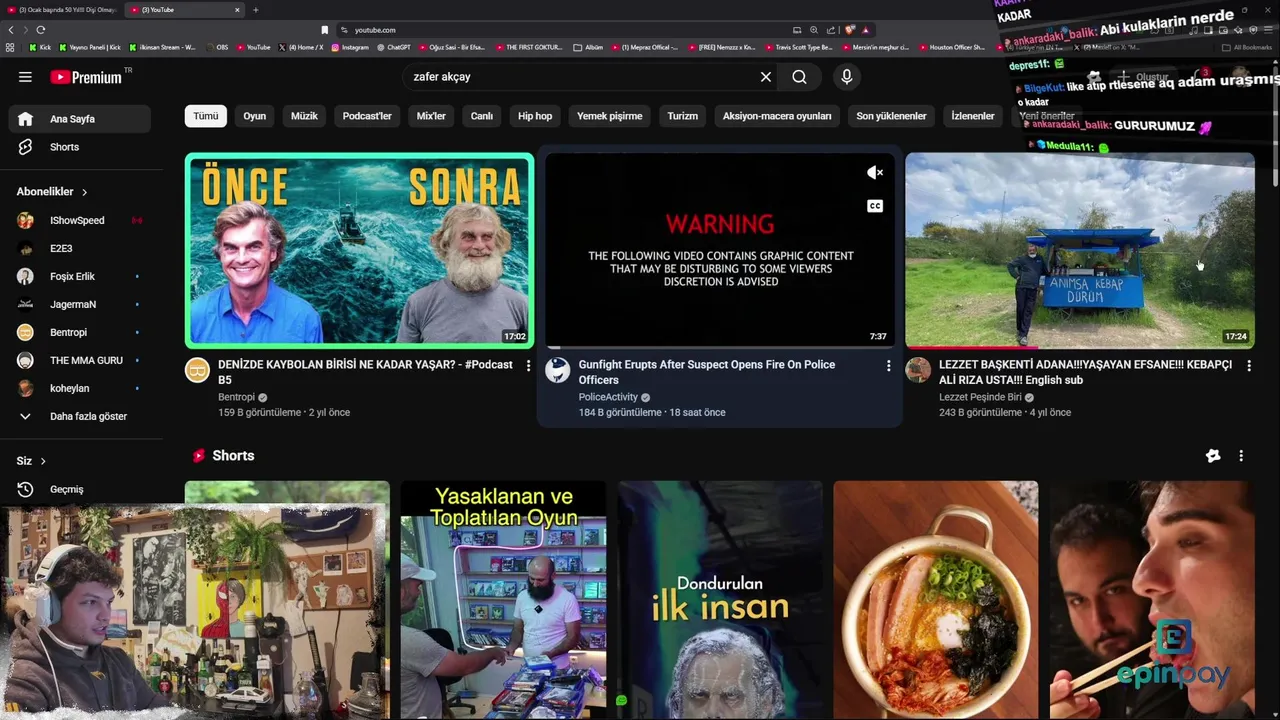Select the Canlı filter chip
This screenshot has height=720, width=1280.
pyautogui.click(x=482, y=116)
